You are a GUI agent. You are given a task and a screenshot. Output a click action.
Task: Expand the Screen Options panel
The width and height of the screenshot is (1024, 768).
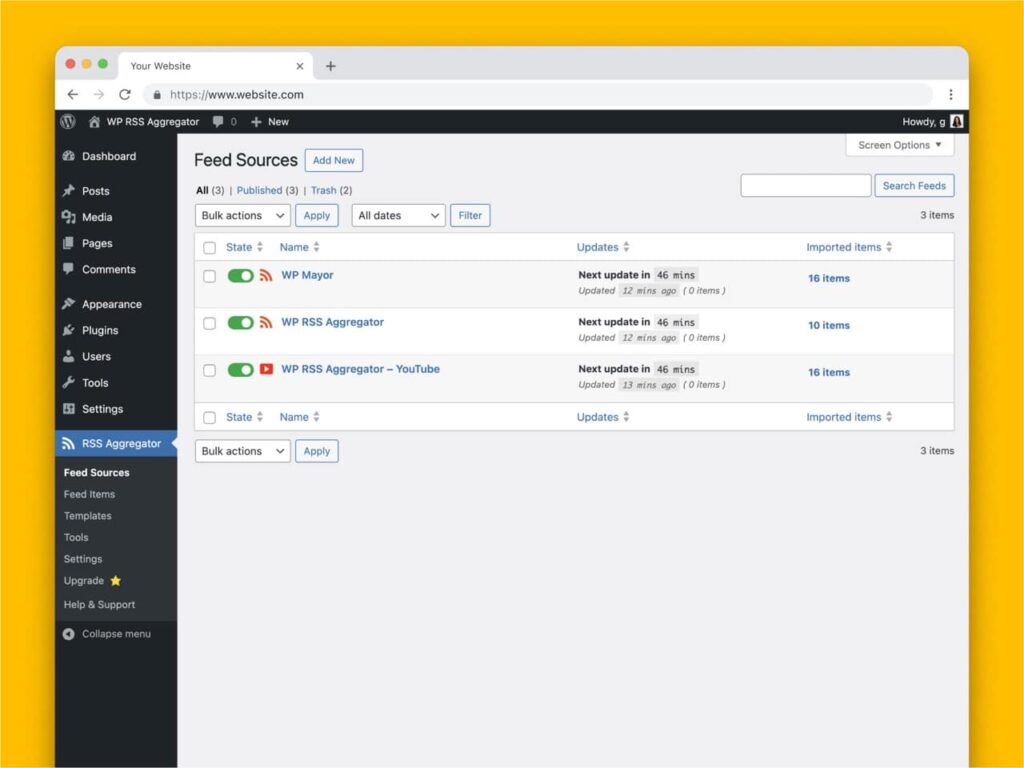click(x=898, y=145)
